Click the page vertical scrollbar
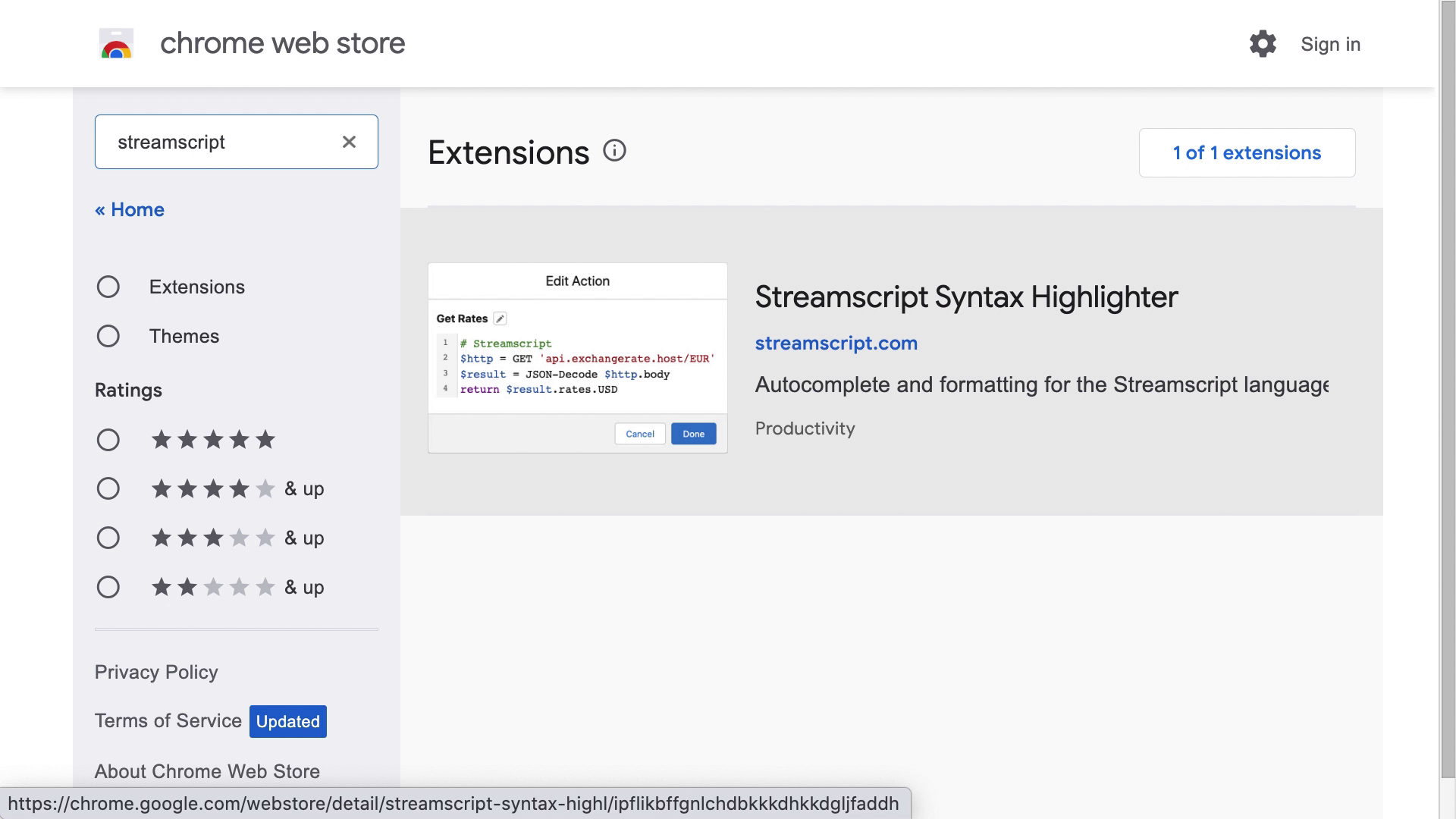This screenshot has height=819, width=1456. (1448, 388)
